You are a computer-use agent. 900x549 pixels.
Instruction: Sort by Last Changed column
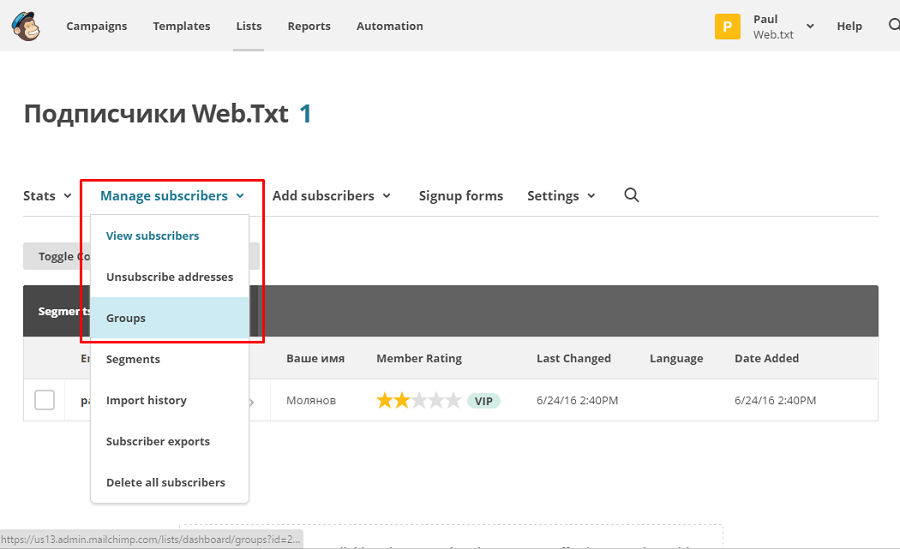coord(573,358)
